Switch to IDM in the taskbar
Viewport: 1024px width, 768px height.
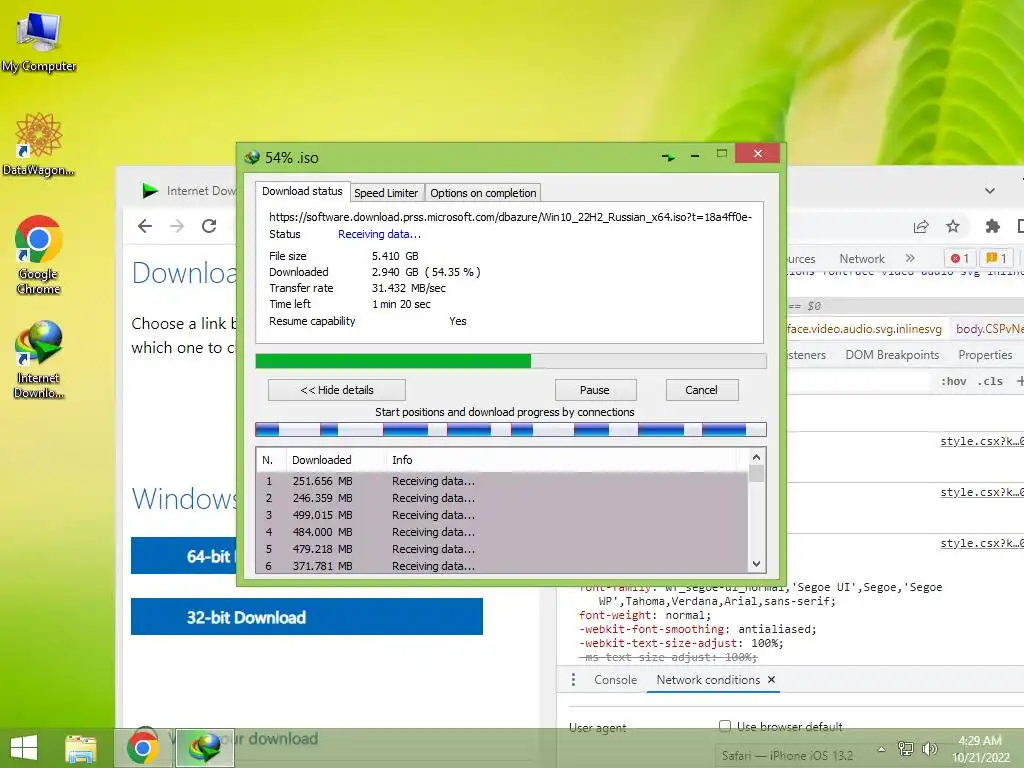[204, 748]
